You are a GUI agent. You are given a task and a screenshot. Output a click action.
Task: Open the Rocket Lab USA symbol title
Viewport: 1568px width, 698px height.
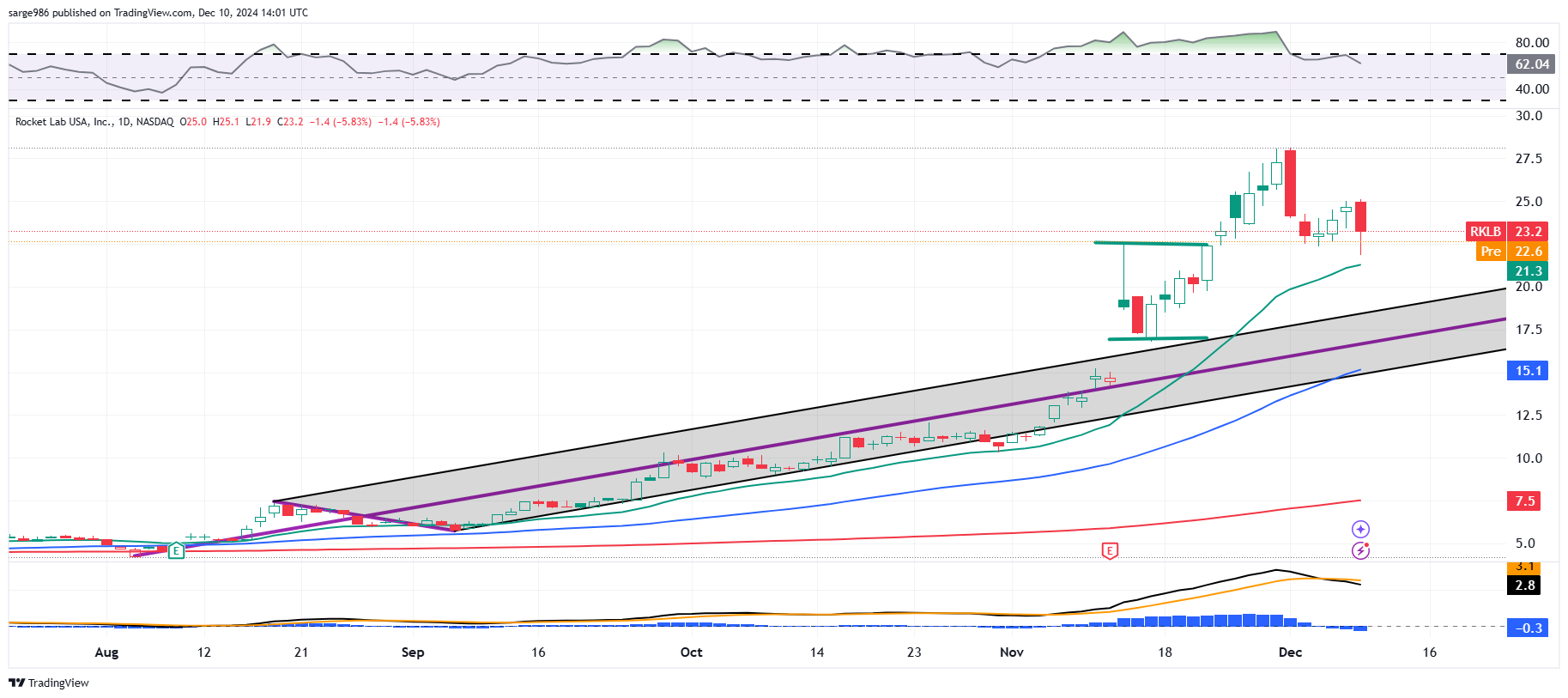click(x=94, y=122)
